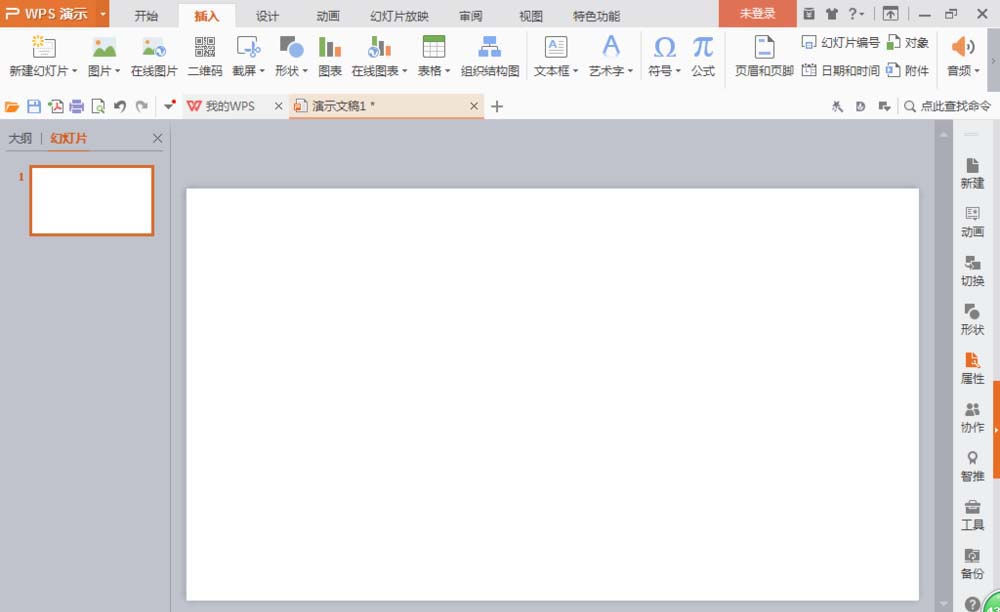
Task: Click the Symbol (符号) omega icon
Action: [665, 47]
